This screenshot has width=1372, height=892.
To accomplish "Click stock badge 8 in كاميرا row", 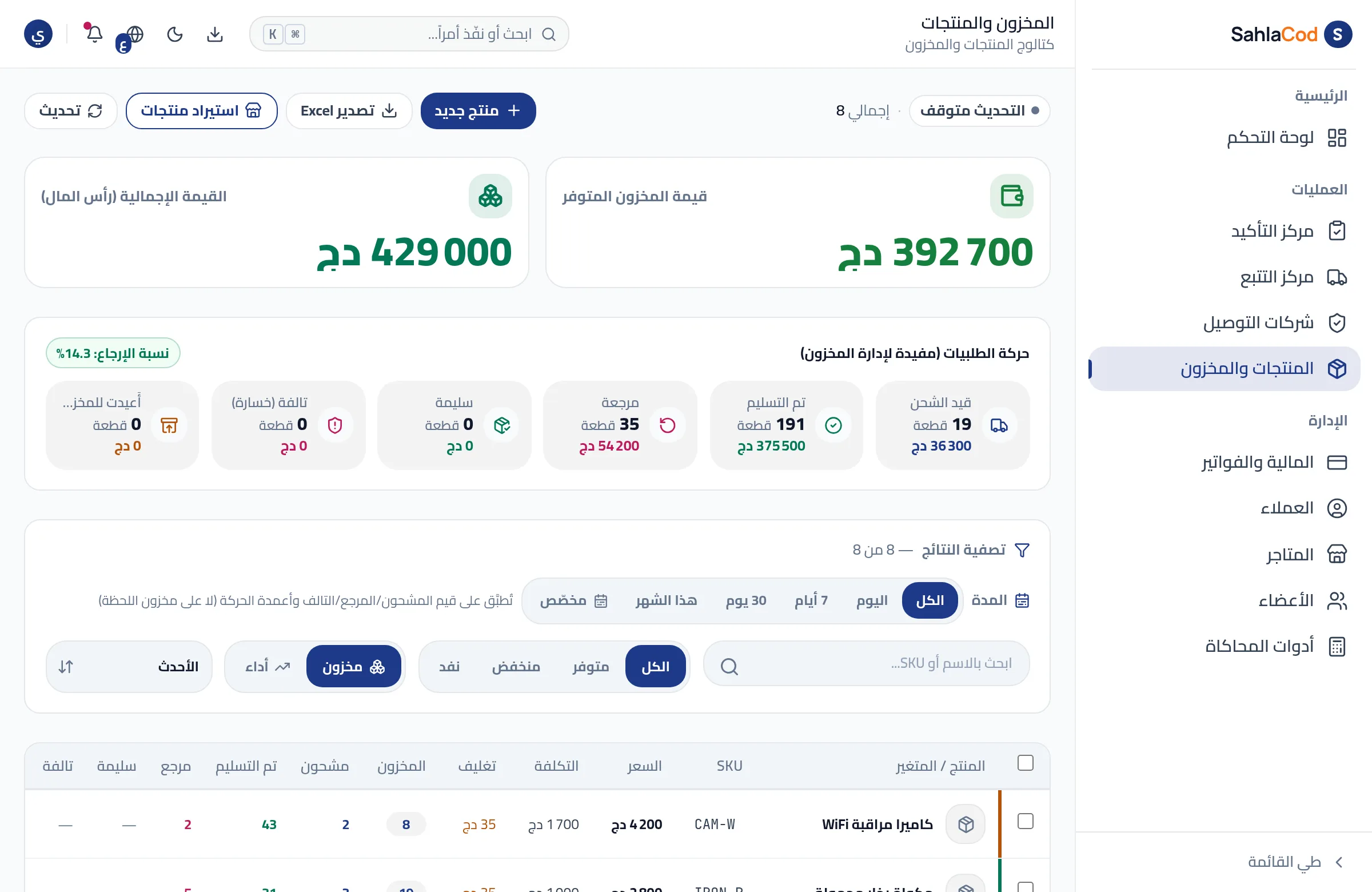I will point(406,824).
